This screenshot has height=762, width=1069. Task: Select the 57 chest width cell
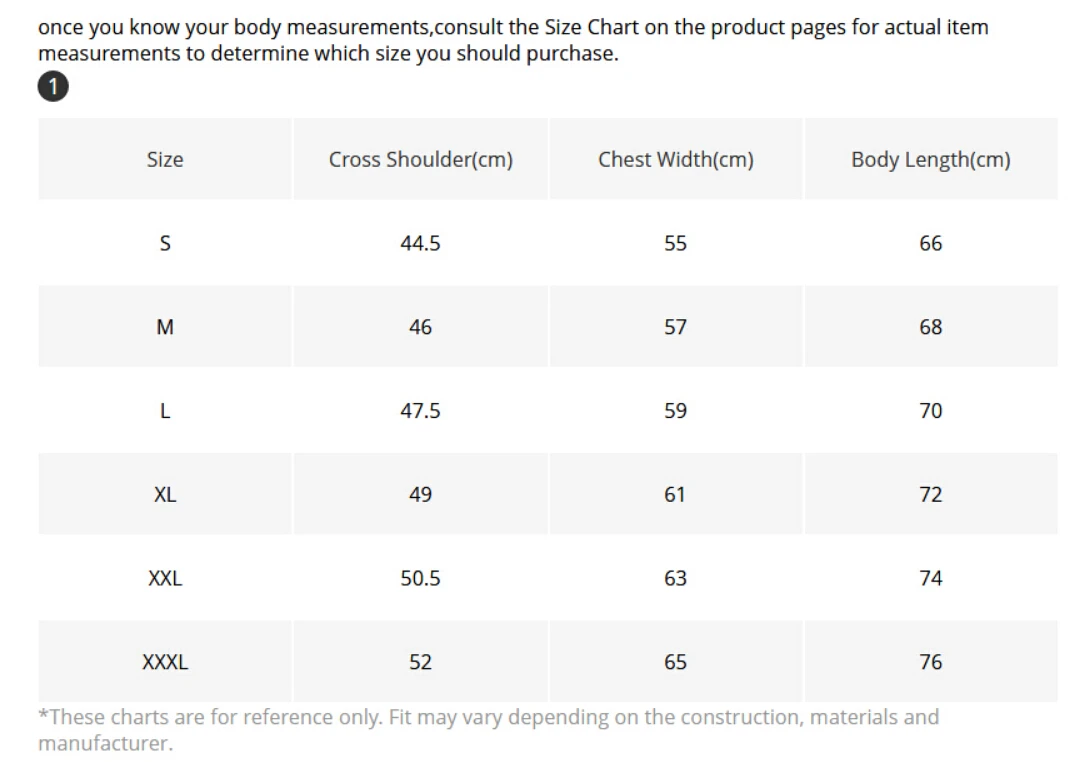point(675,327)
